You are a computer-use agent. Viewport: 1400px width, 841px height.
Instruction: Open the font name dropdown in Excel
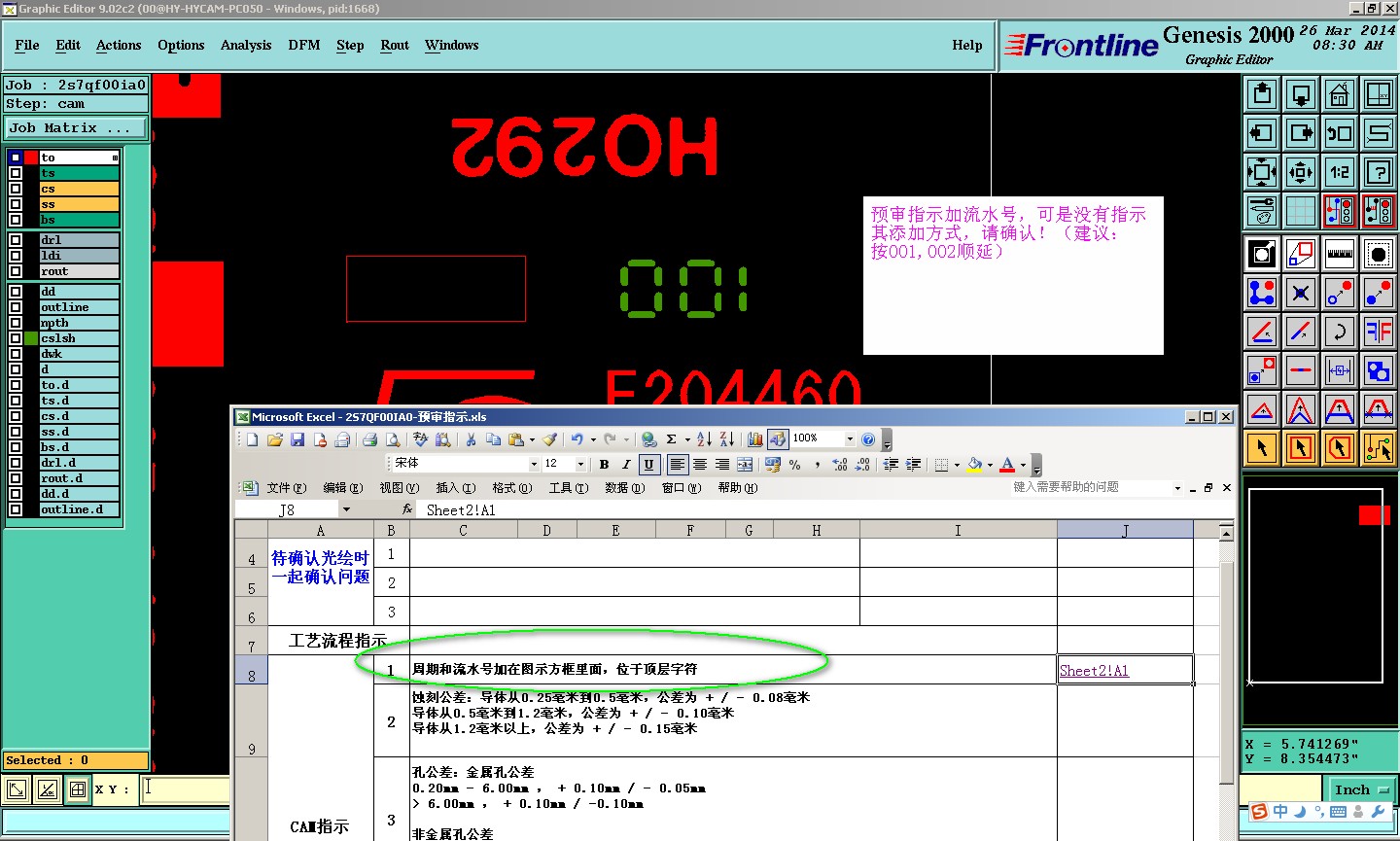tap(534, 464)
